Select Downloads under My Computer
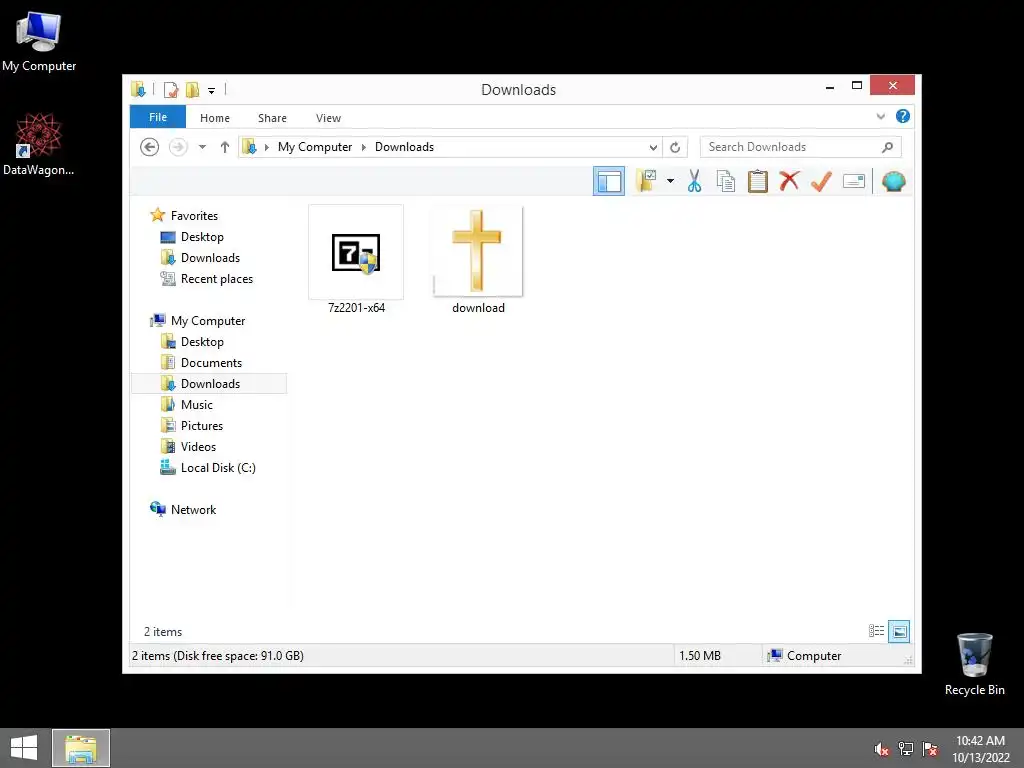The width and height of the screenshot is (1024, 768). (209, 383)
